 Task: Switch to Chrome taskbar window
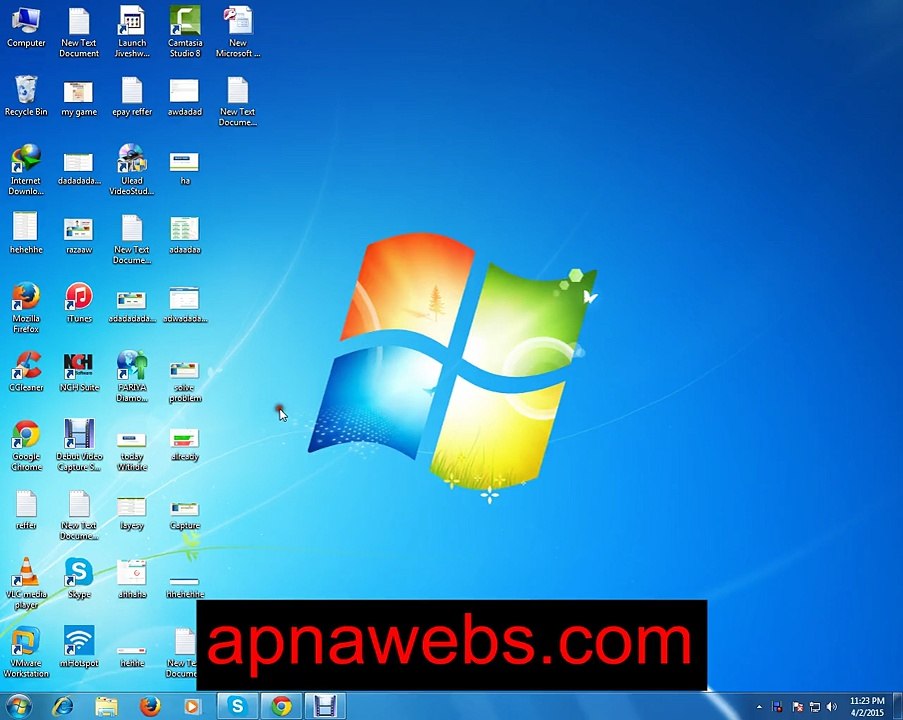point(281,706)
